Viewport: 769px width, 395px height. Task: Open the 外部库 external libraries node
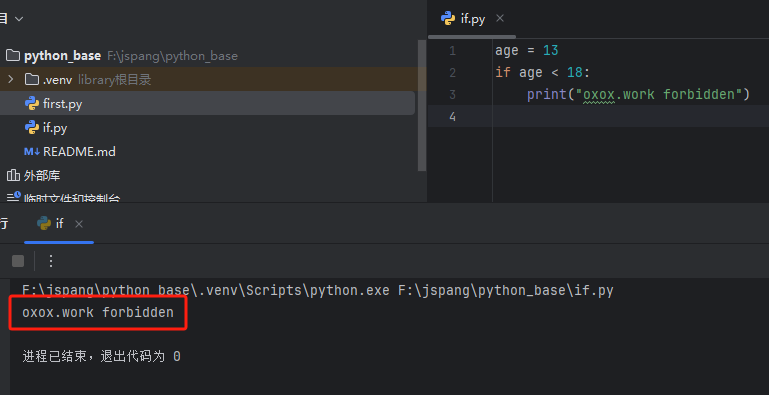42,175
